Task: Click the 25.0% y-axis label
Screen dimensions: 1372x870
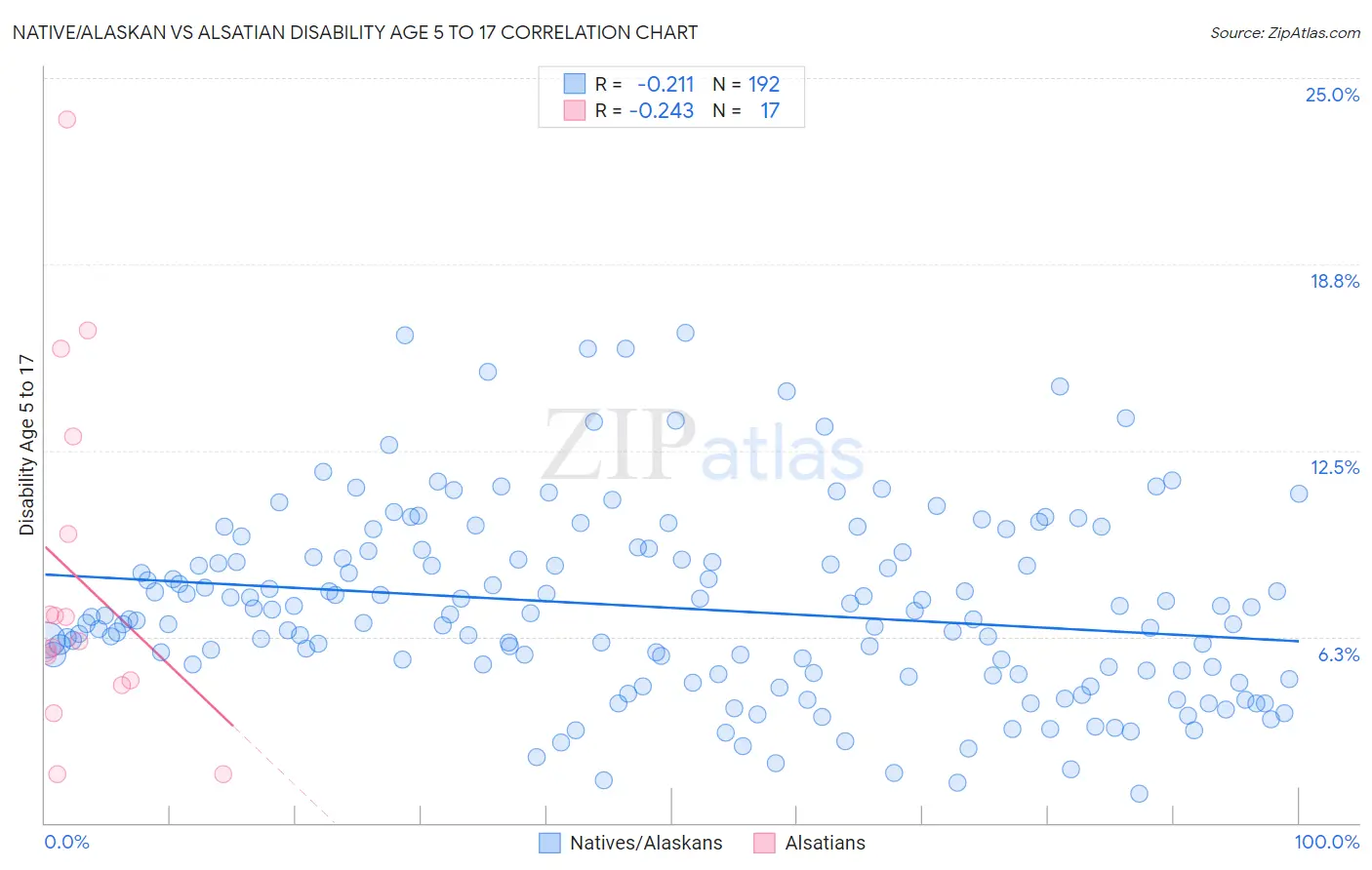Action: [1332, 95]
